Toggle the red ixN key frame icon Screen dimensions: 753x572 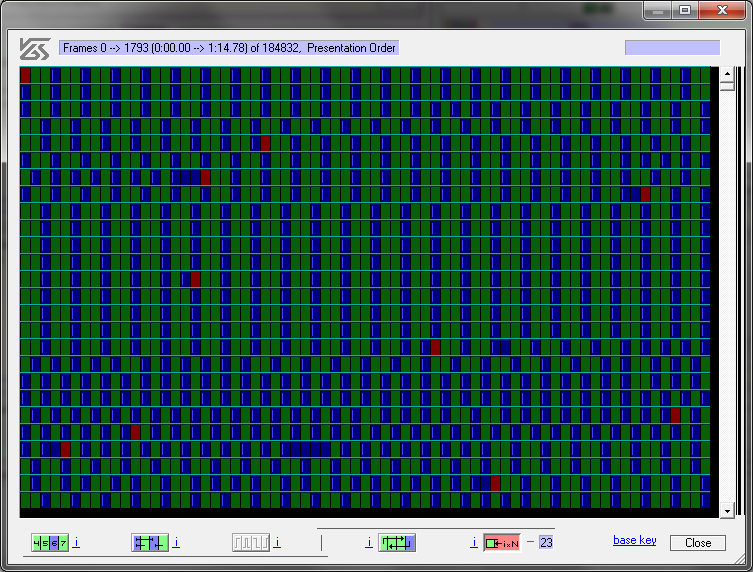(x=502, y=543)
